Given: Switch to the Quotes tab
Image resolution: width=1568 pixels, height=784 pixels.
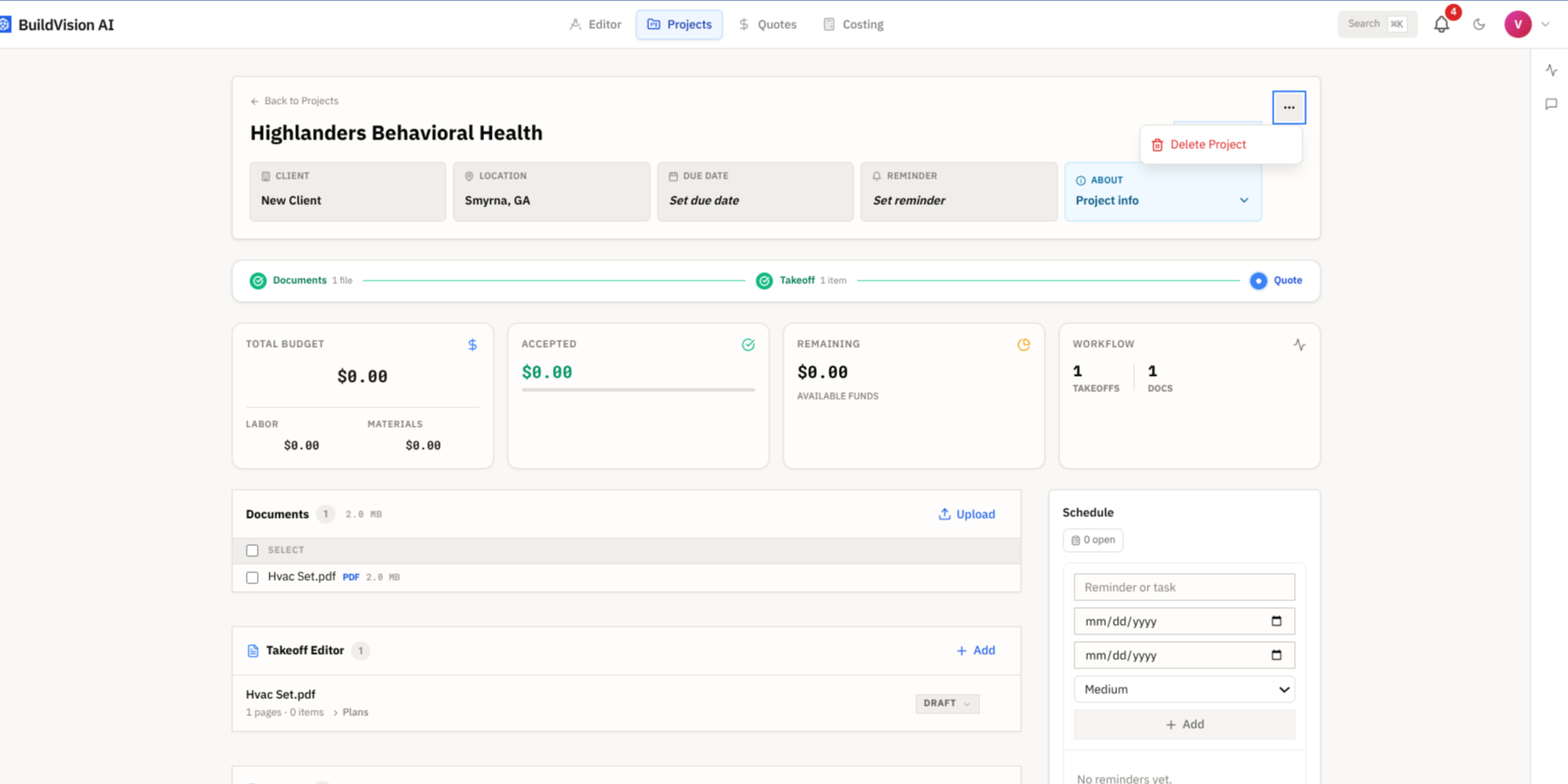Looking at the screenshot, I should pos(767,25).
